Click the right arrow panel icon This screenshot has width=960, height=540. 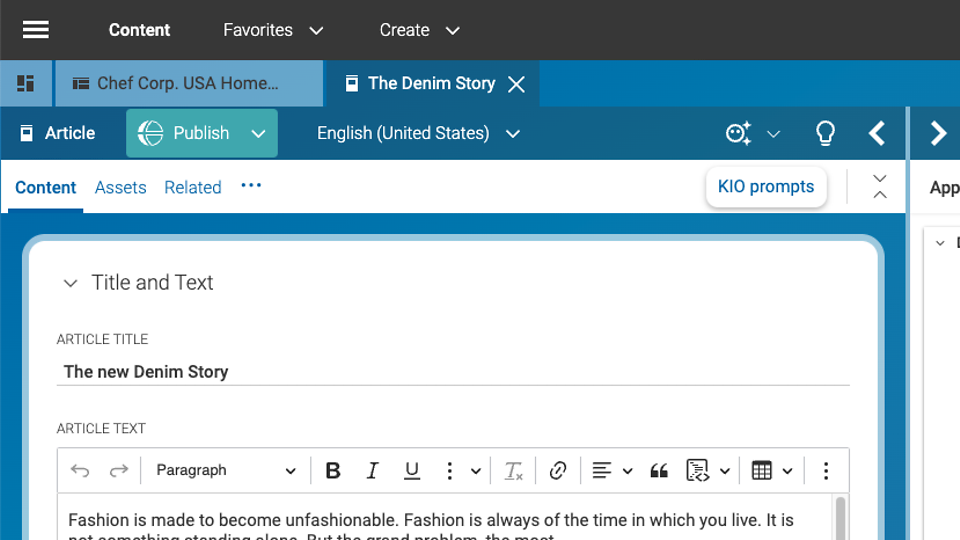click(938, 133)
